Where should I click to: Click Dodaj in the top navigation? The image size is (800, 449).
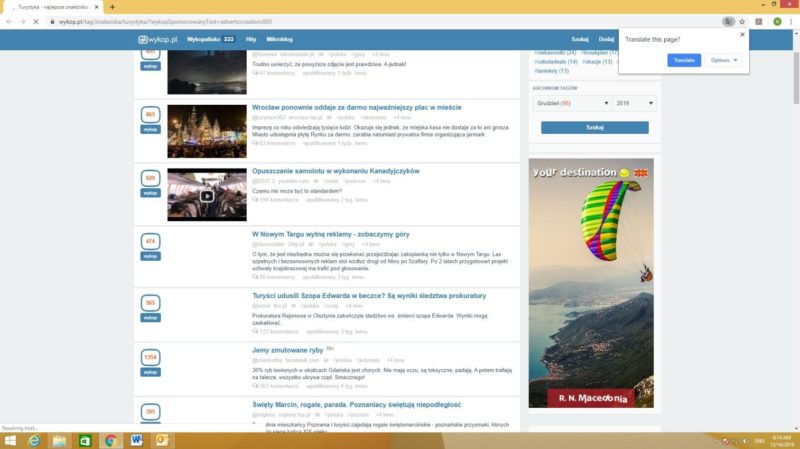(x=606, y=39)
